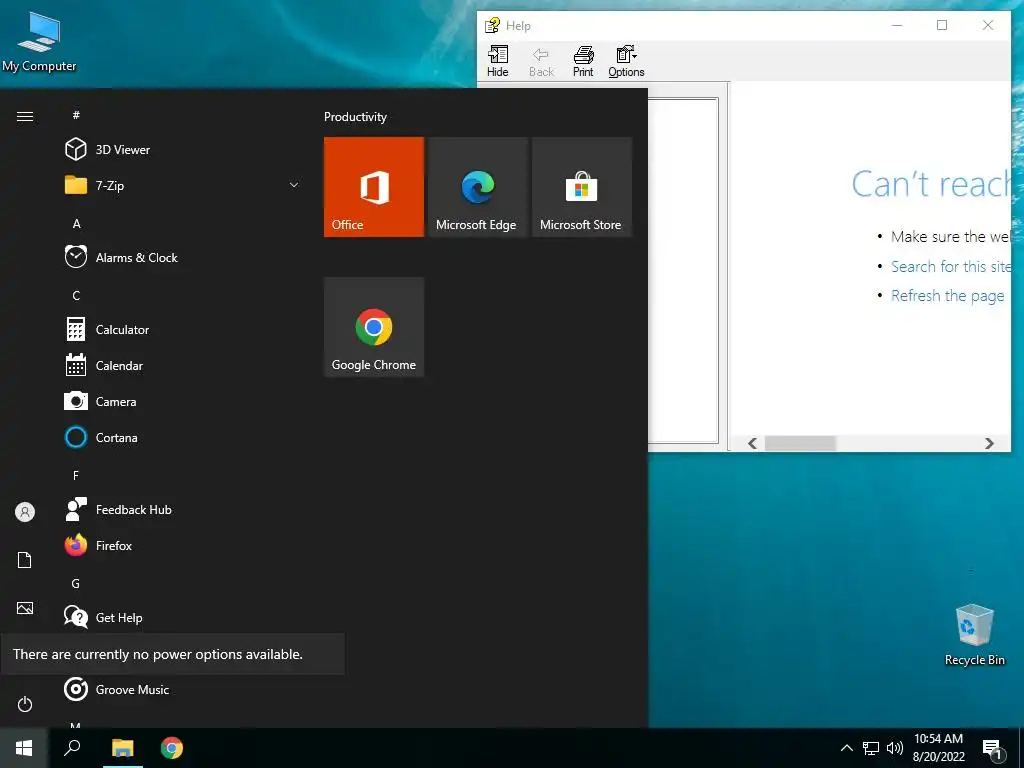Open Groove Music

(183, 690)
